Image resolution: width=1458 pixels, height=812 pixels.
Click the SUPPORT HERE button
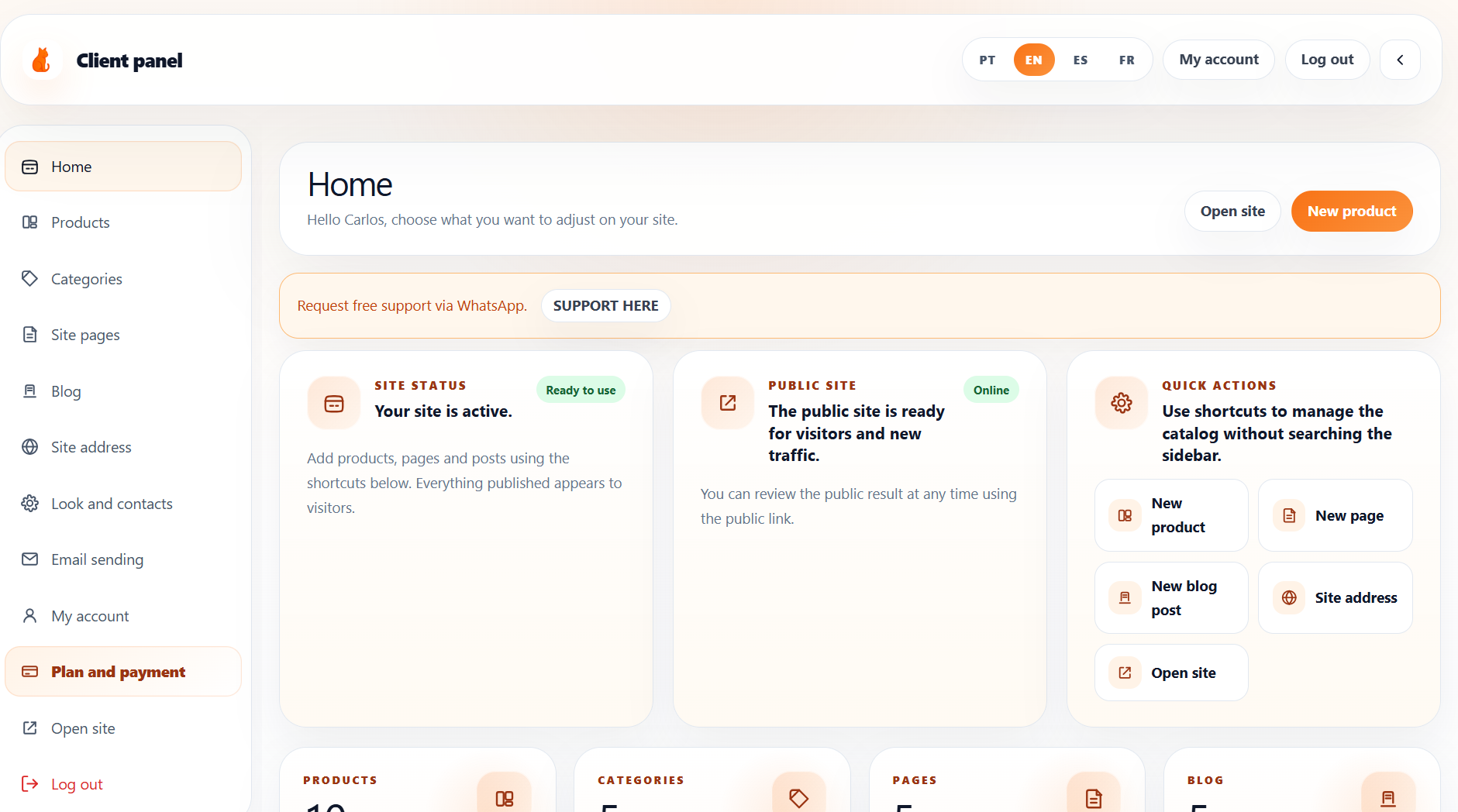tap(605, 305)
